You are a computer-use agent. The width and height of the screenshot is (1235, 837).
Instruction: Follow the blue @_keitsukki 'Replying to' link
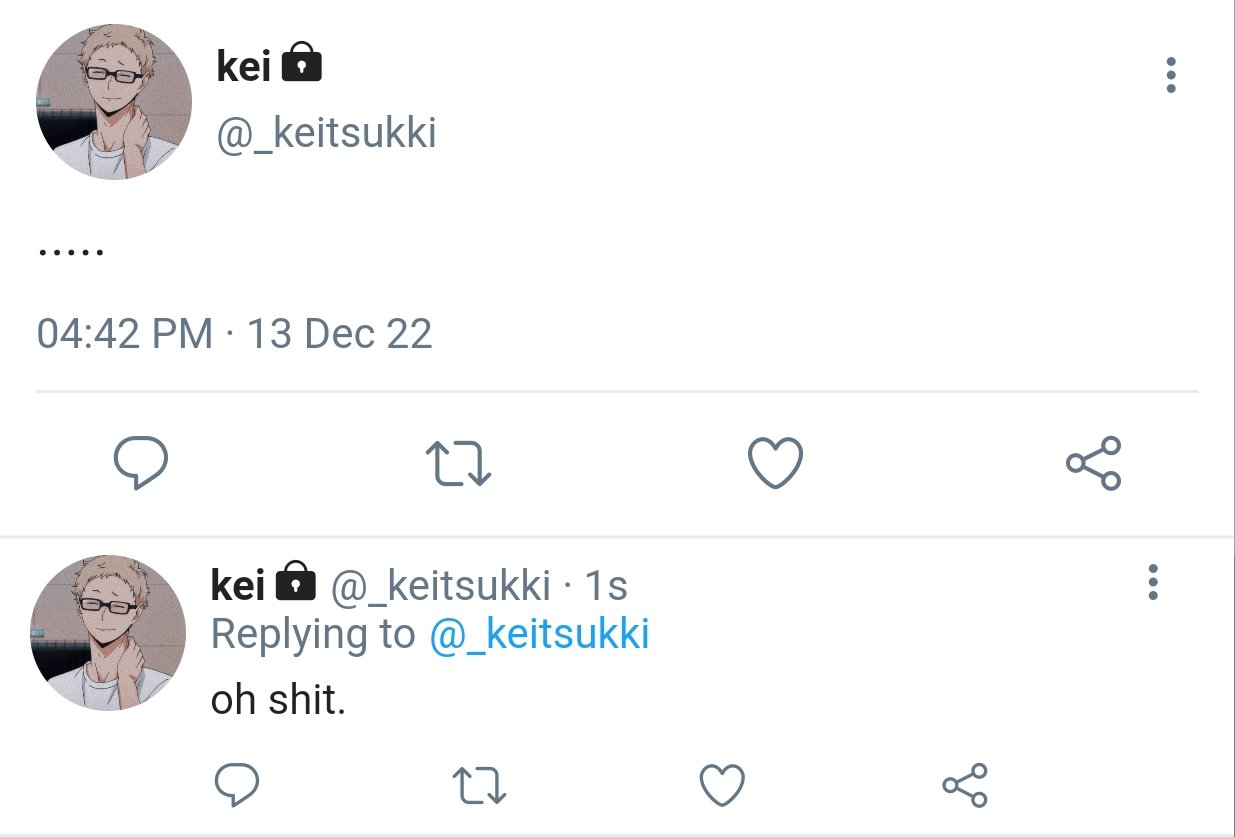click(x=539, y=634)
